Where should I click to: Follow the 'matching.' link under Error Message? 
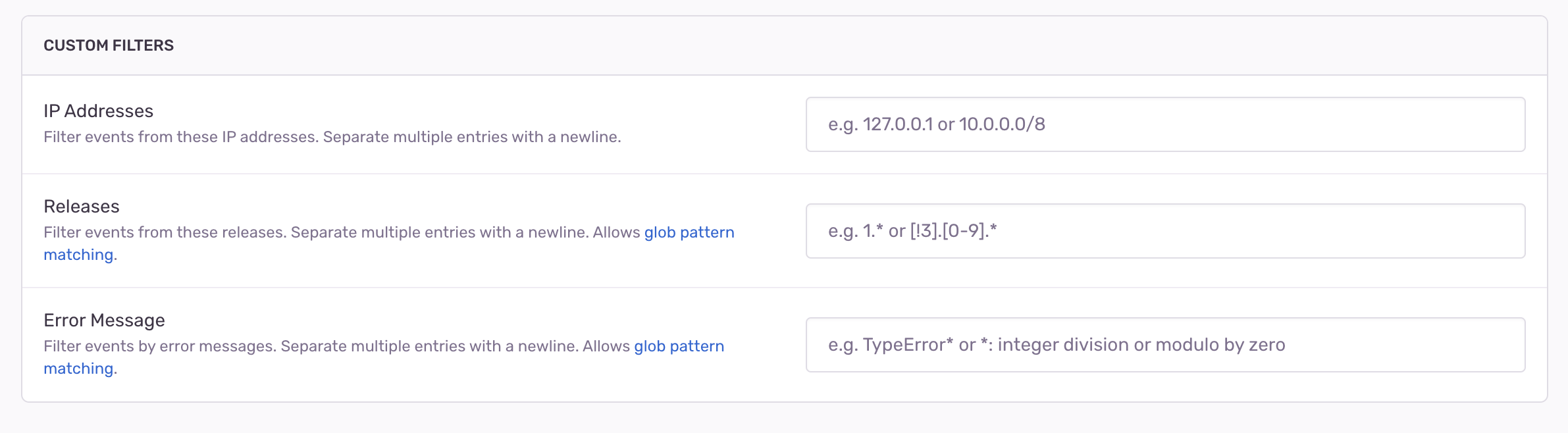point(80,369)
